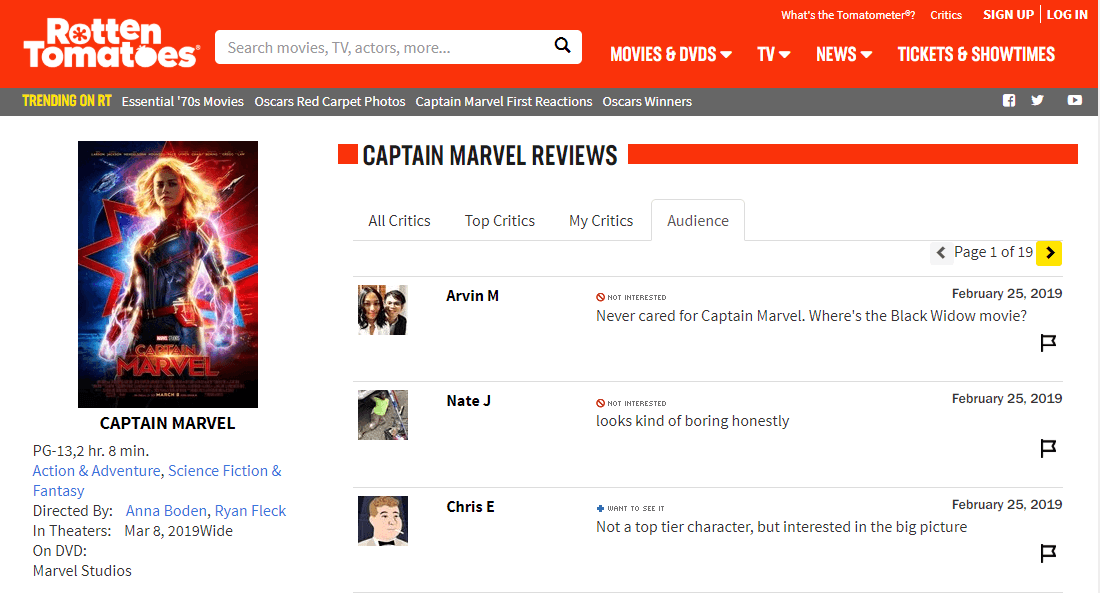Click the 'Page 1 of 19' text
Screen dimensions: 1100x593
point(993,252)
